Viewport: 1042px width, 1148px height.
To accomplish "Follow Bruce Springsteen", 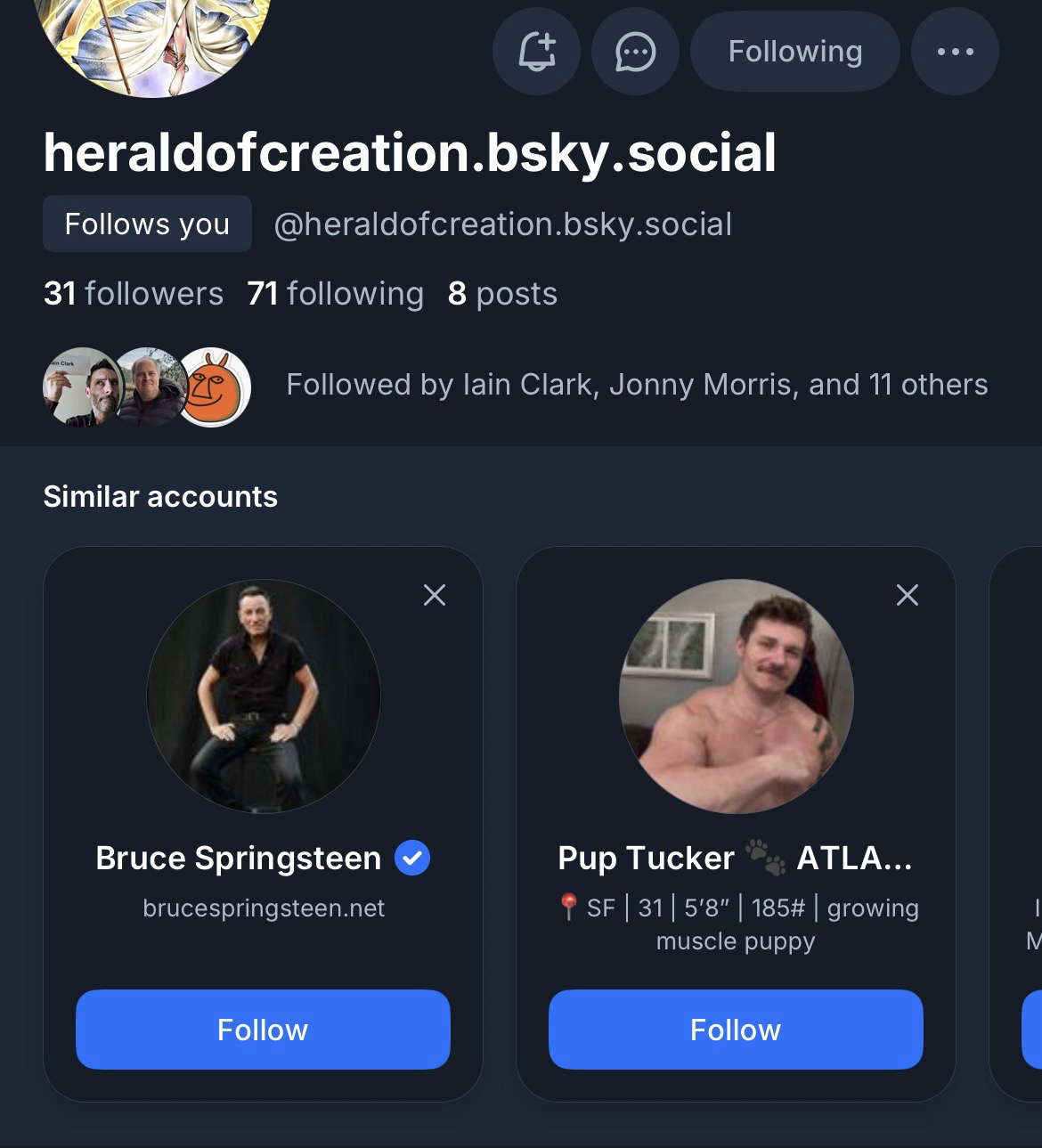I will pyautogui.click(x=263, y=1030).
